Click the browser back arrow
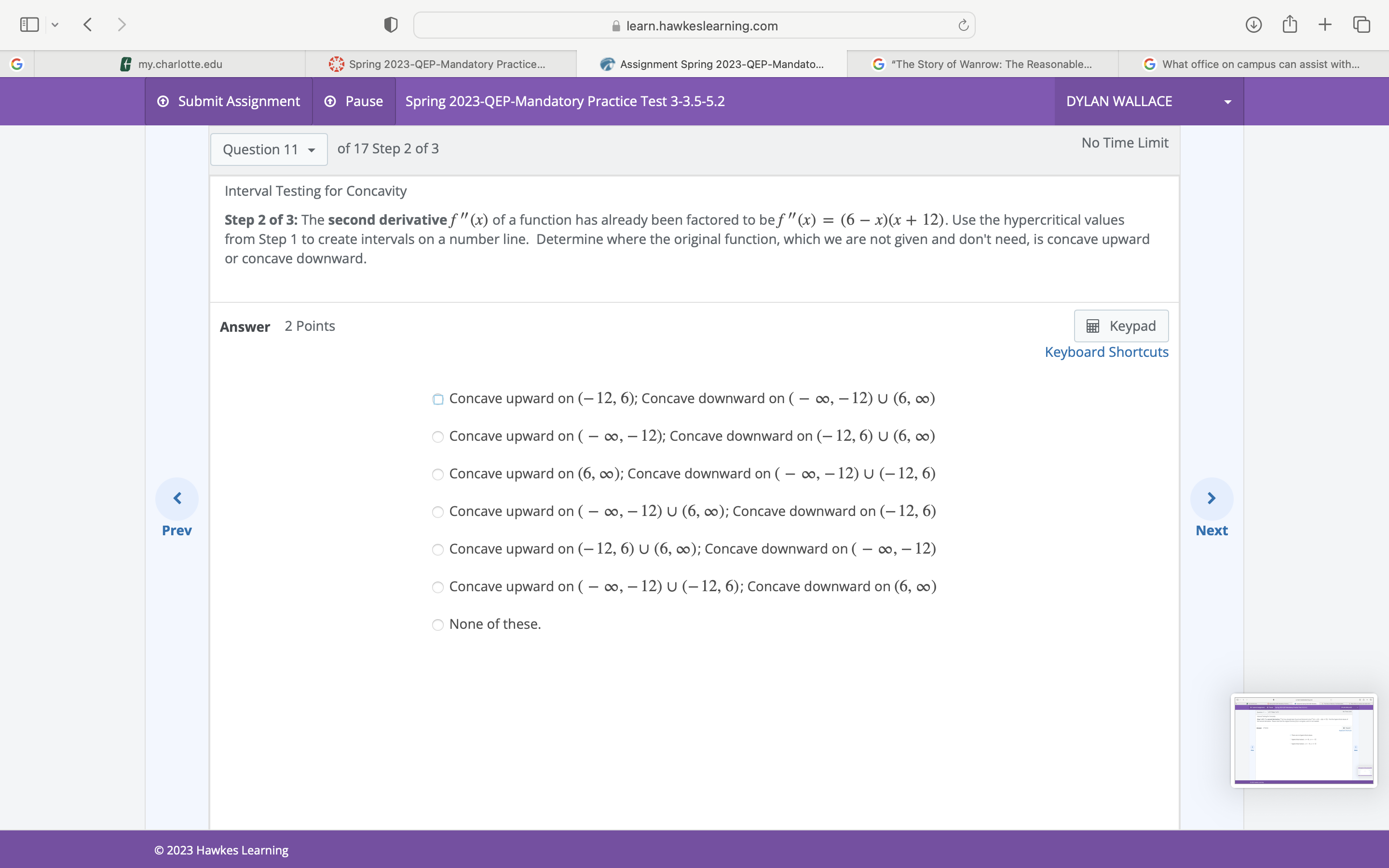Viewport: 1389px width, 868px height. click(88, 25)
